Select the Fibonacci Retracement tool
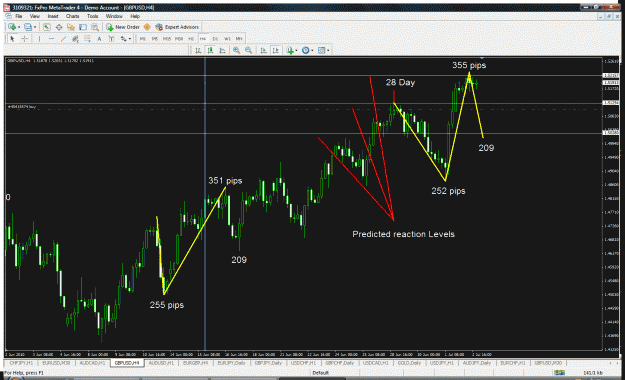The height and width of the screenshot is (380, 625). coord(87,39)
